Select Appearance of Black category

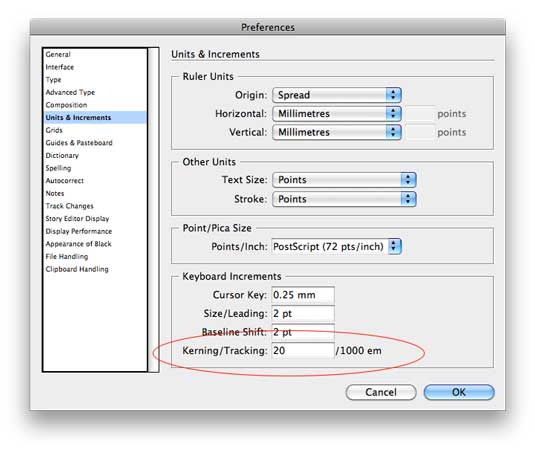(78, 244)
